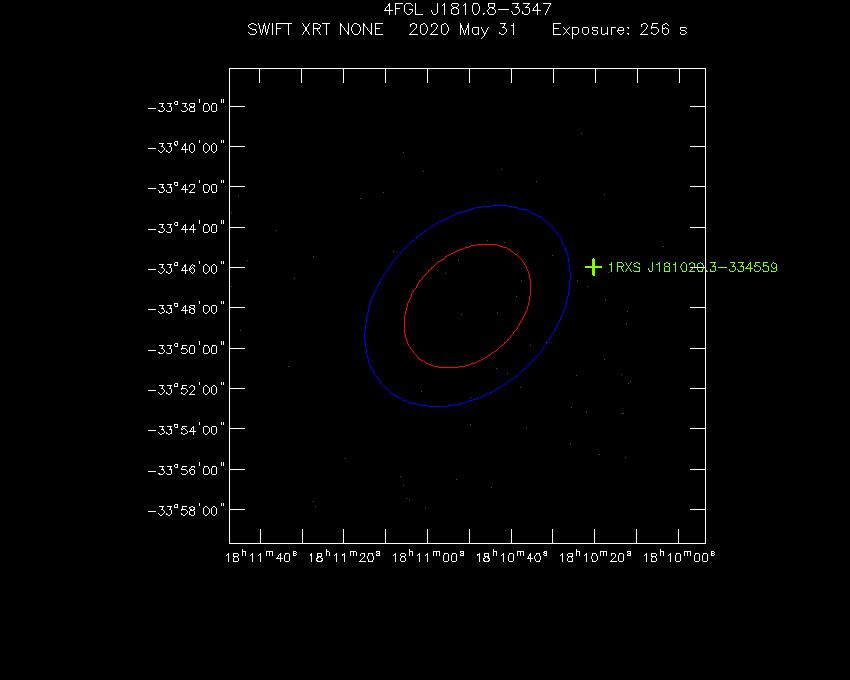Image resolution: width=850 pixels, height=680 pixels.
Task: Click declination label -33°48'00"
Action: tap(186, 309)
